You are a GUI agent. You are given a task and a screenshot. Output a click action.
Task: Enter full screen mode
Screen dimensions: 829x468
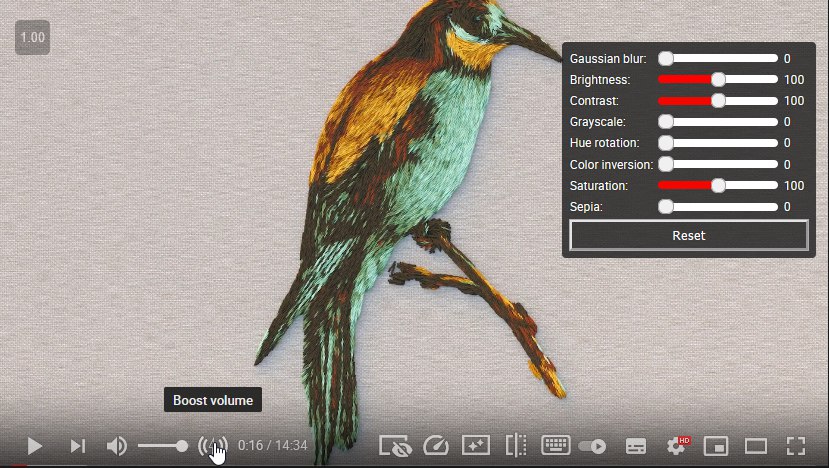[796, 446]
